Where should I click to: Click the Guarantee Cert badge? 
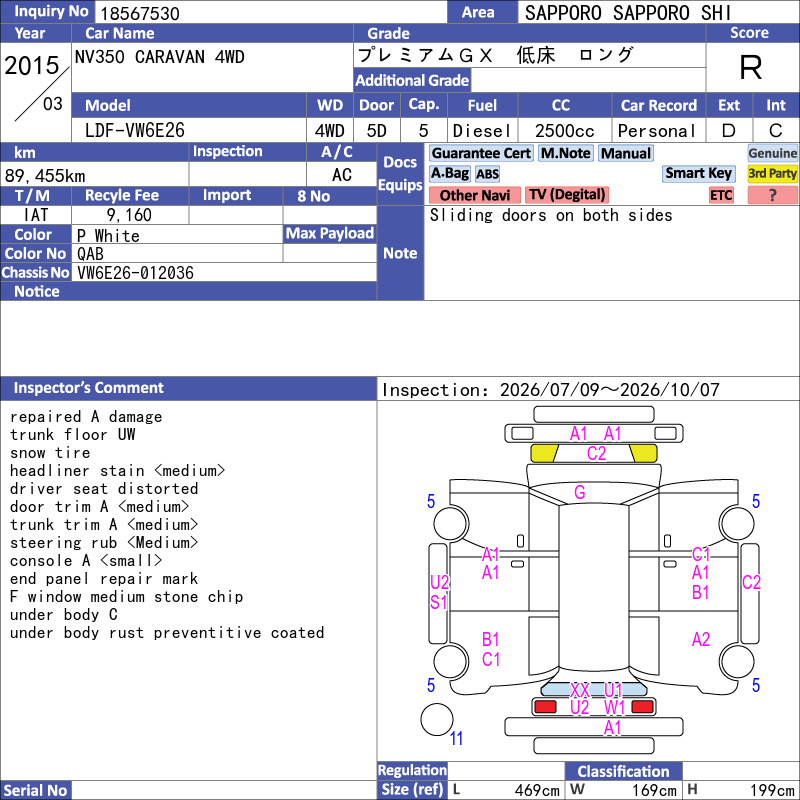click(x=481, y=153)
